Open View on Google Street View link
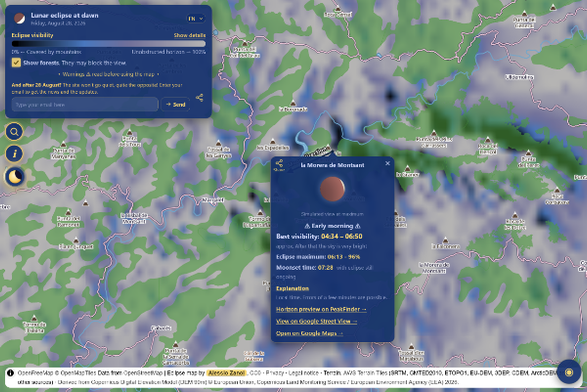This screenshot has height=392, width=587. click(317, 321)
